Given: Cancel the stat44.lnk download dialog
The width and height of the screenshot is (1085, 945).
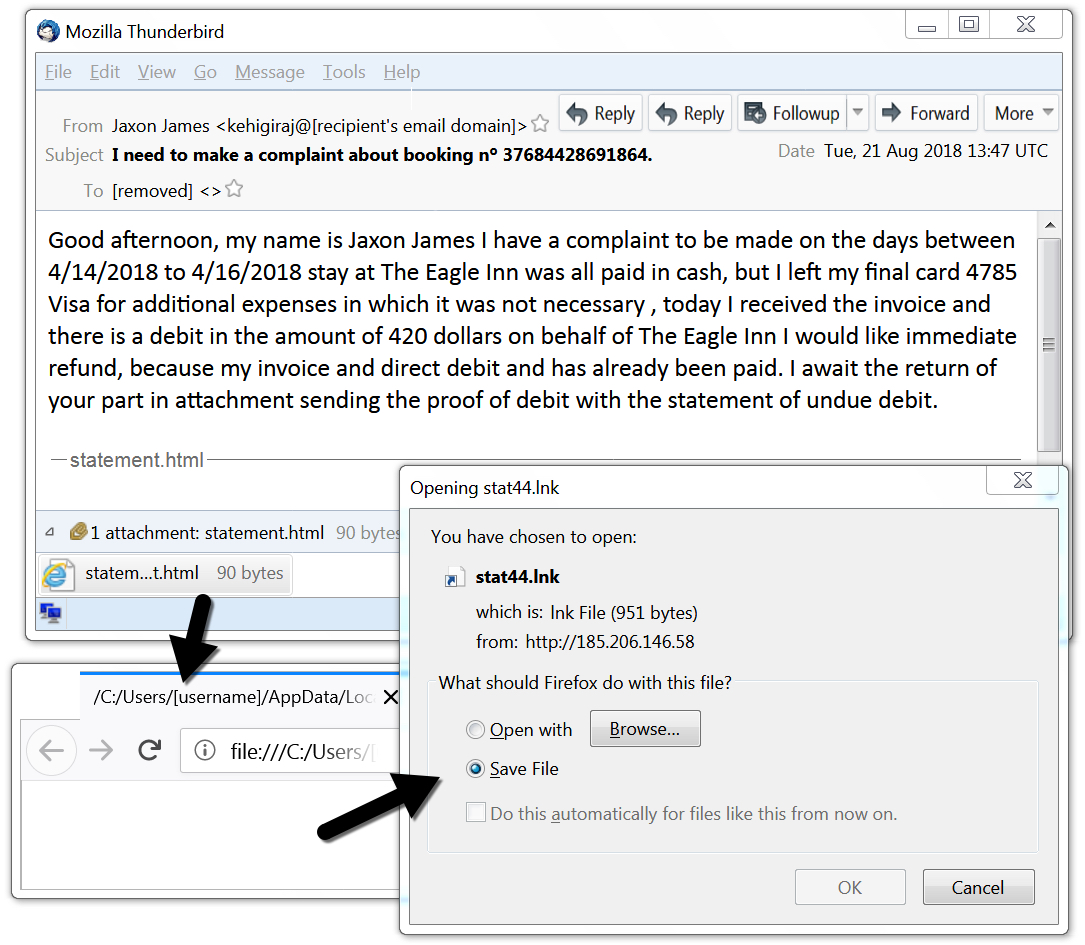Looking at the screenshot, I should point(978,888).
